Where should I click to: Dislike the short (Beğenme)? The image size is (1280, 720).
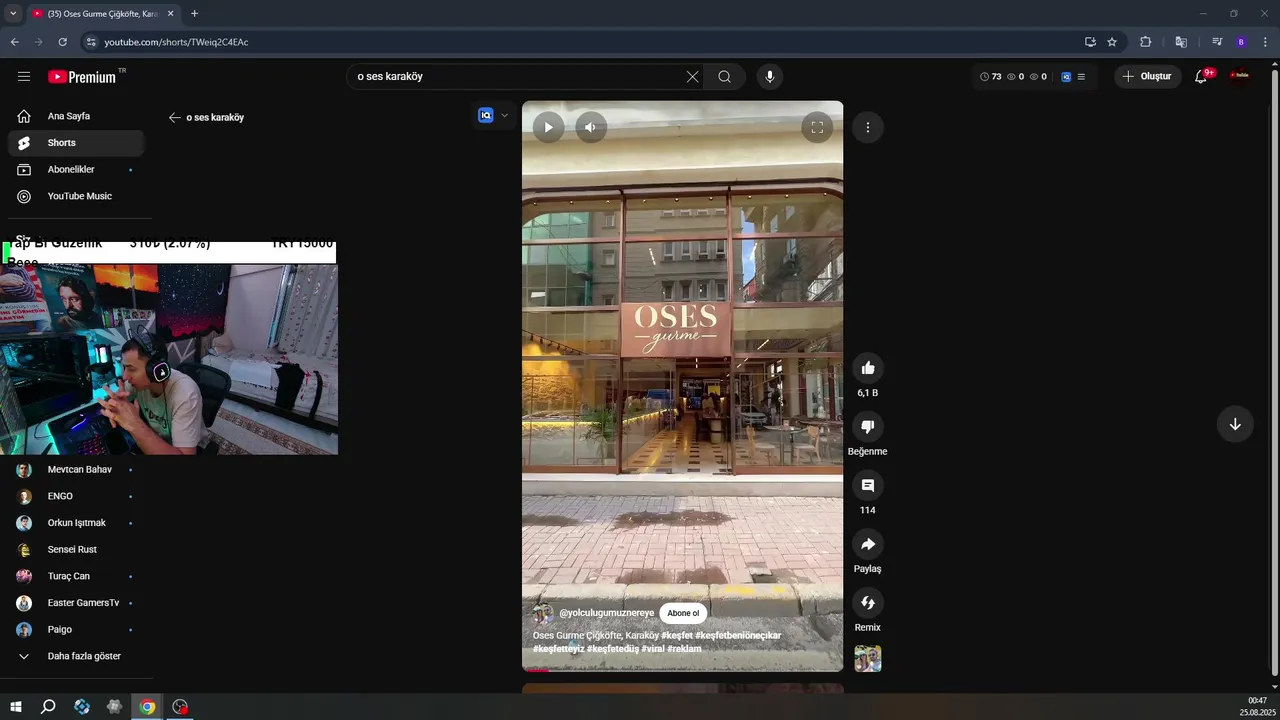[x=868, y=426]
